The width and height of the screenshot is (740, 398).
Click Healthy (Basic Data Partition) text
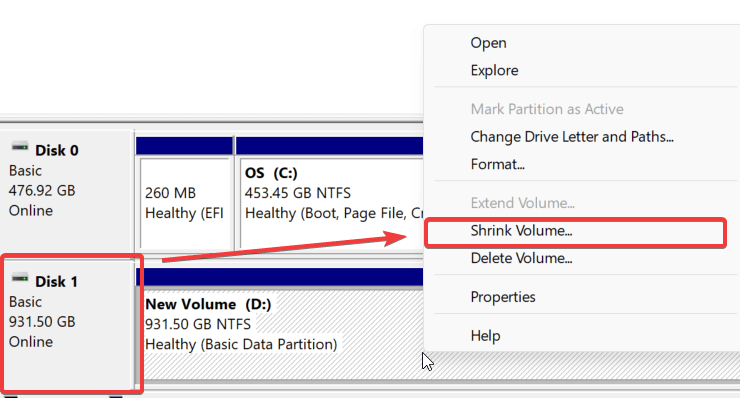tap(241, 345)
